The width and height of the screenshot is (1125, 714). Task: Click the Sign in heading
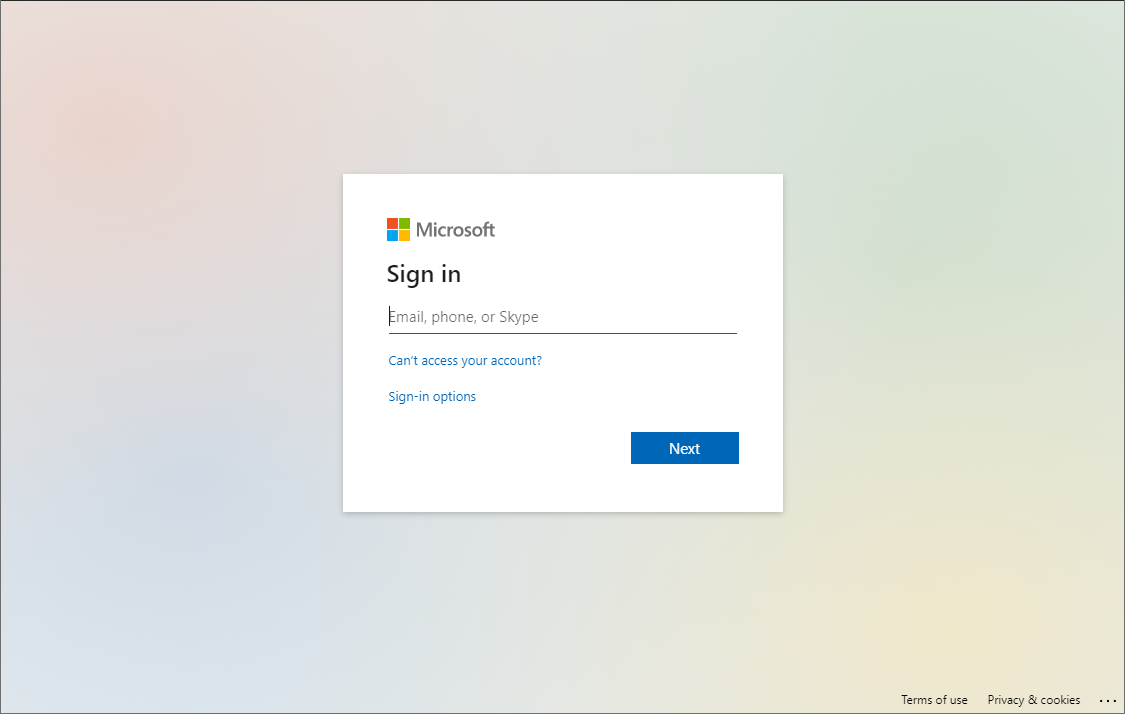click(424, 274)
